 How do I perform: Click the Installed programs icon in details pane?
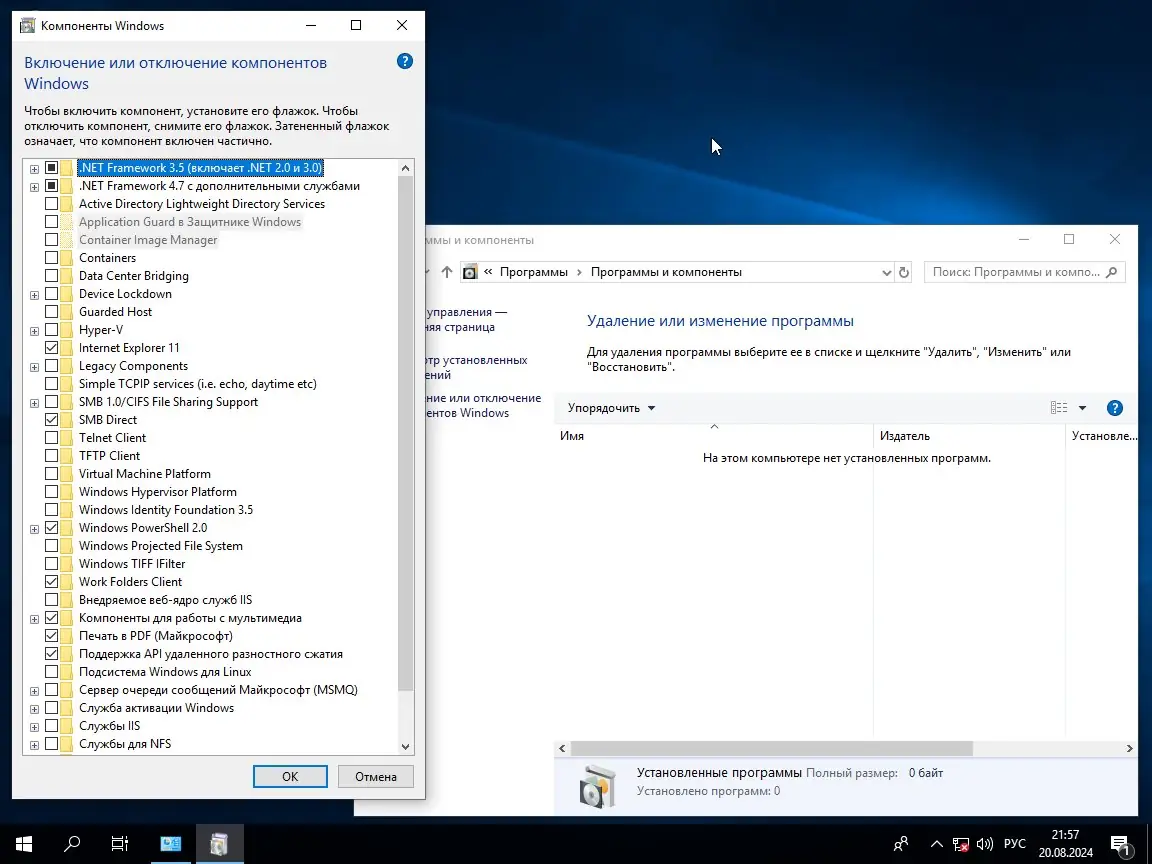[x=597, y=786]
